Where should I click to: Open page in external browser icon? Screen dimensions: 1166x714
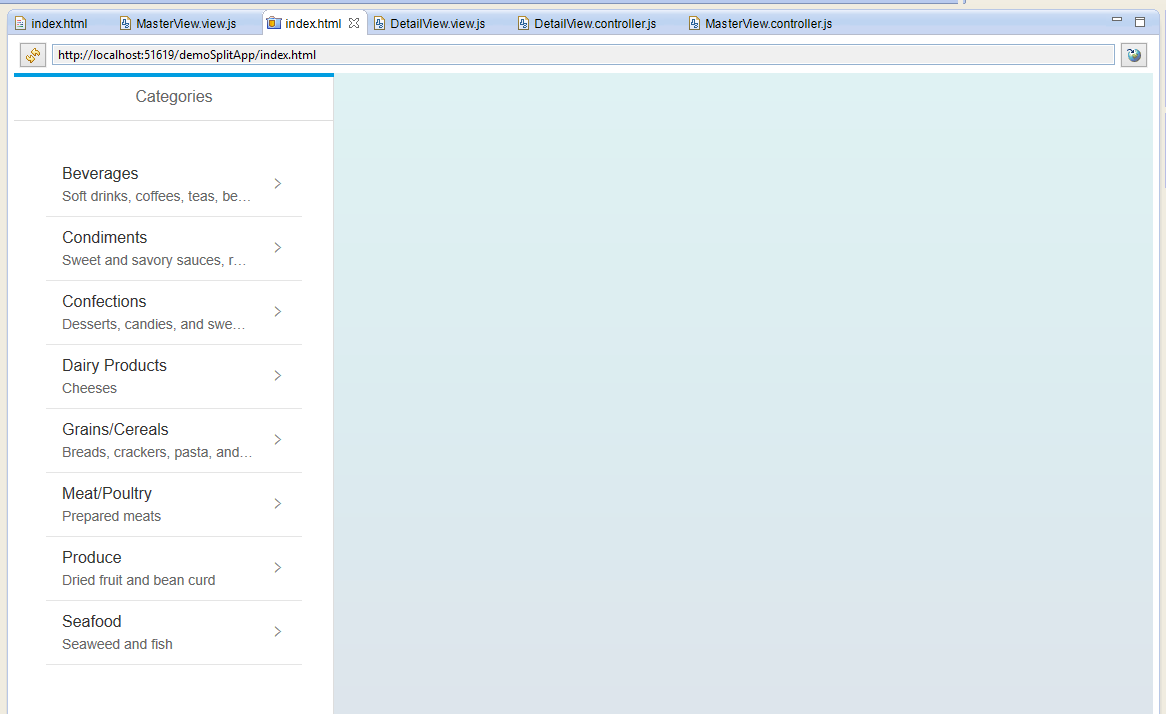tap(1133, 55)
